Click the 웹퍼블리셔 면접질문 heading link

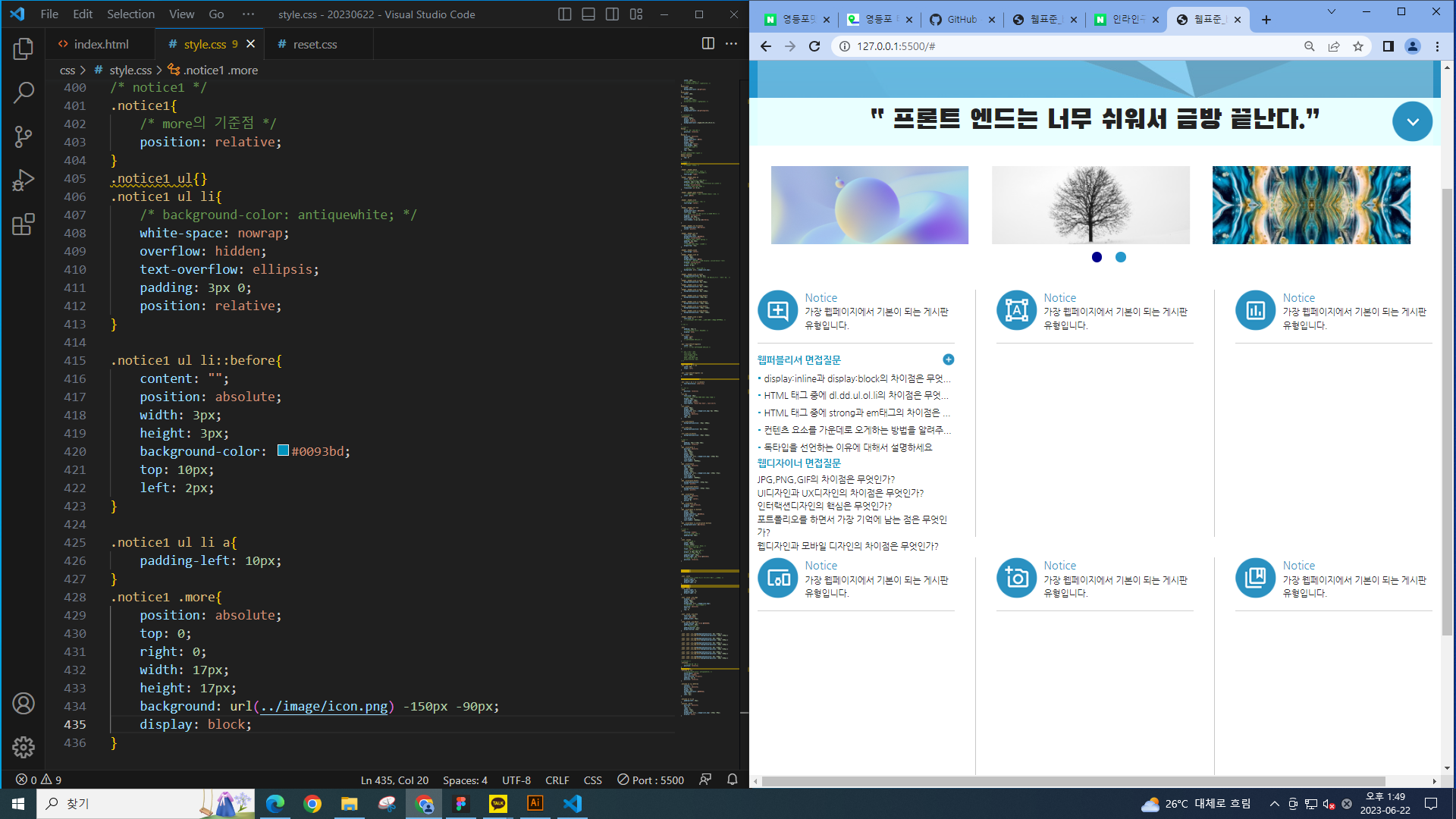pos(799,359)
